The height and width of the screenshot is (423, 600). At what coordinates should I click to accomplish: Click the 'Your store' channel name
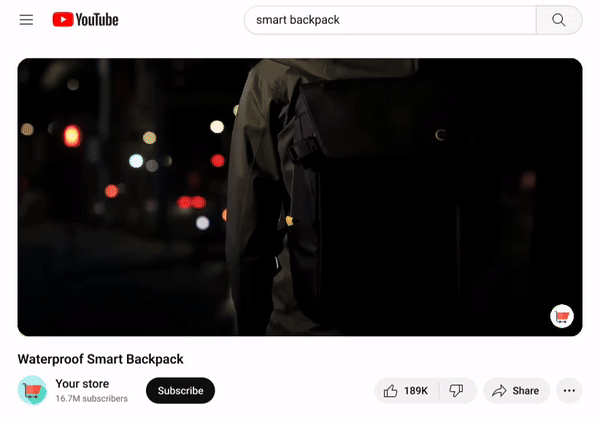[82, 384]
